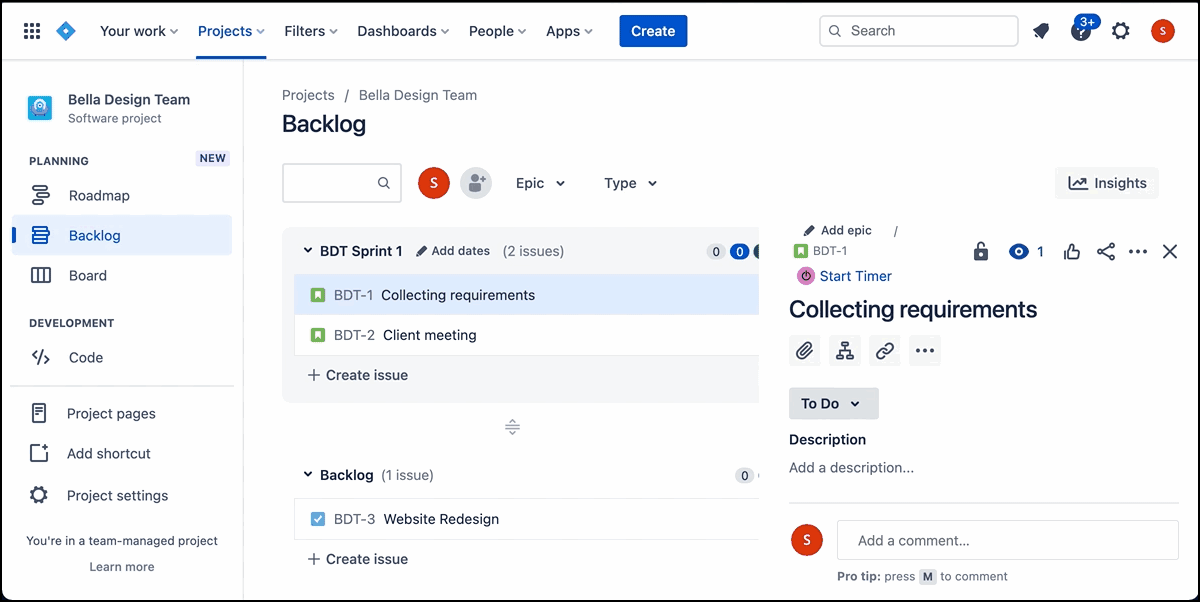Expand the Epic filter dropdown

[x=540, y=183]
